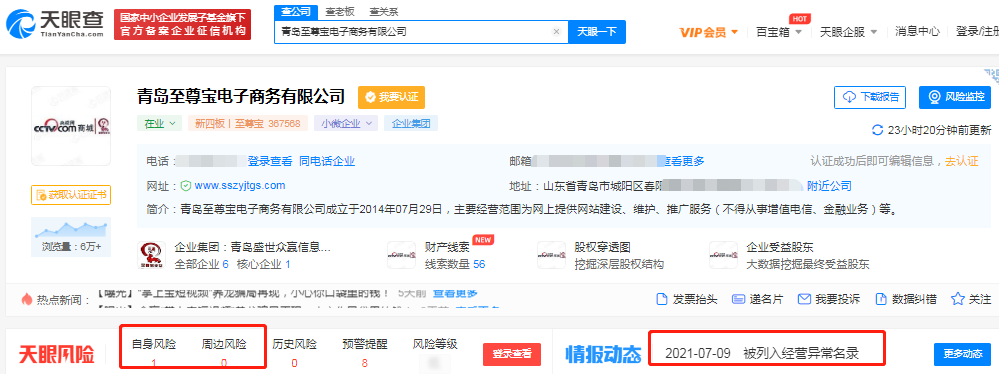Click the 自身风险 item
The width and height of the screenshot is (999, 374).
point(154,352)
